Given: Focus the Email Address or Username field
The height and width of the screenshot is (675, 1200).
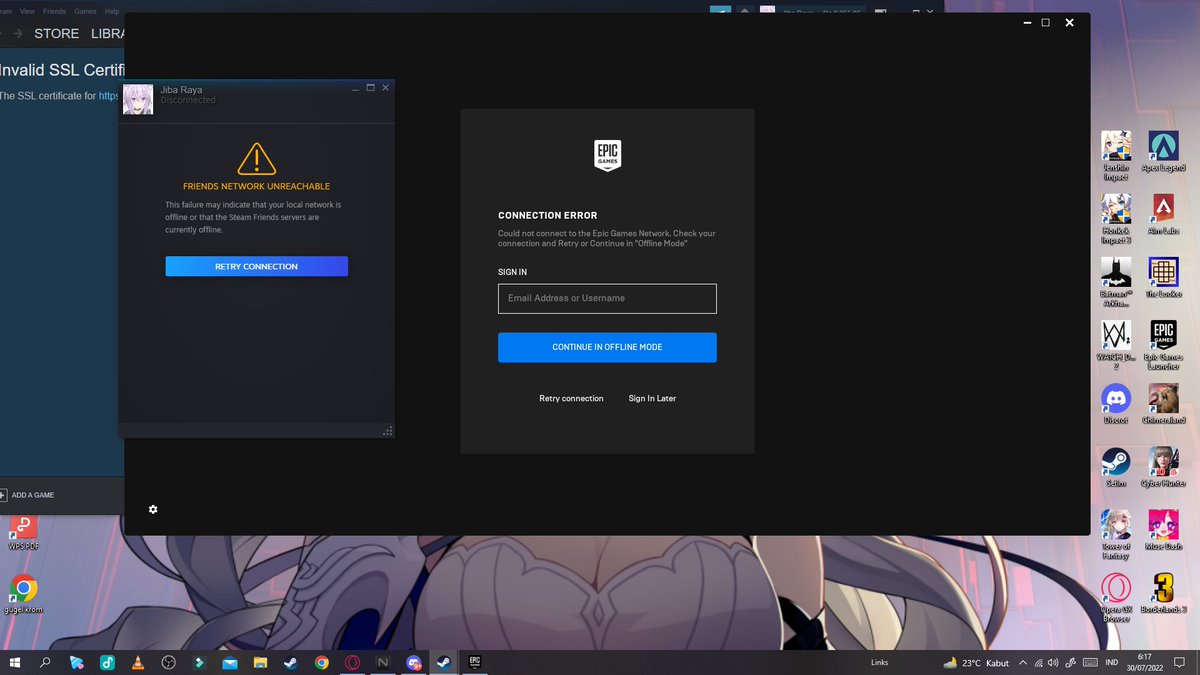Looking at the screenshot, I should (607, 298).
